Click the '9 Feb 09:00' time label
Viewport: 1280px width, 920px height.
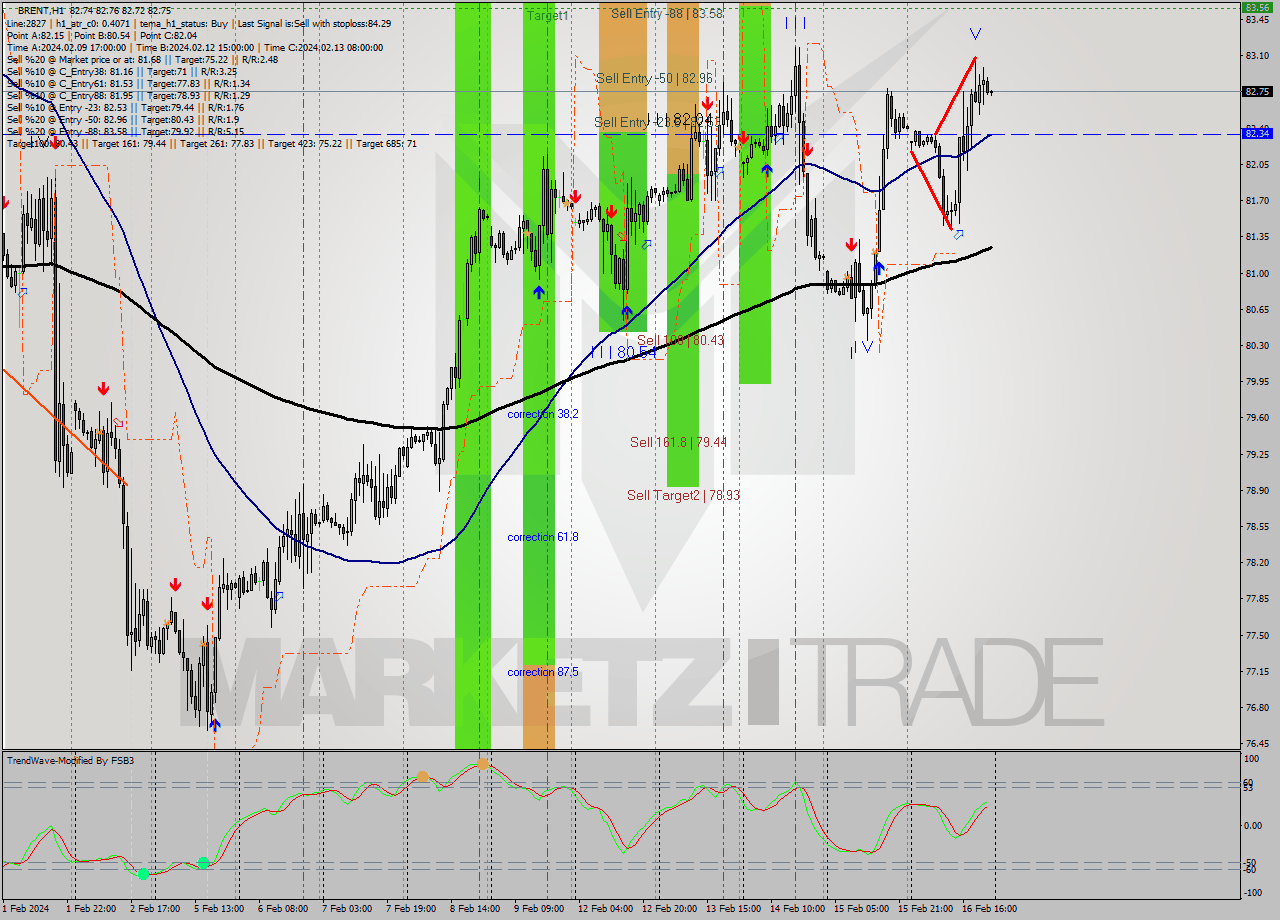[x=540, y=909]
